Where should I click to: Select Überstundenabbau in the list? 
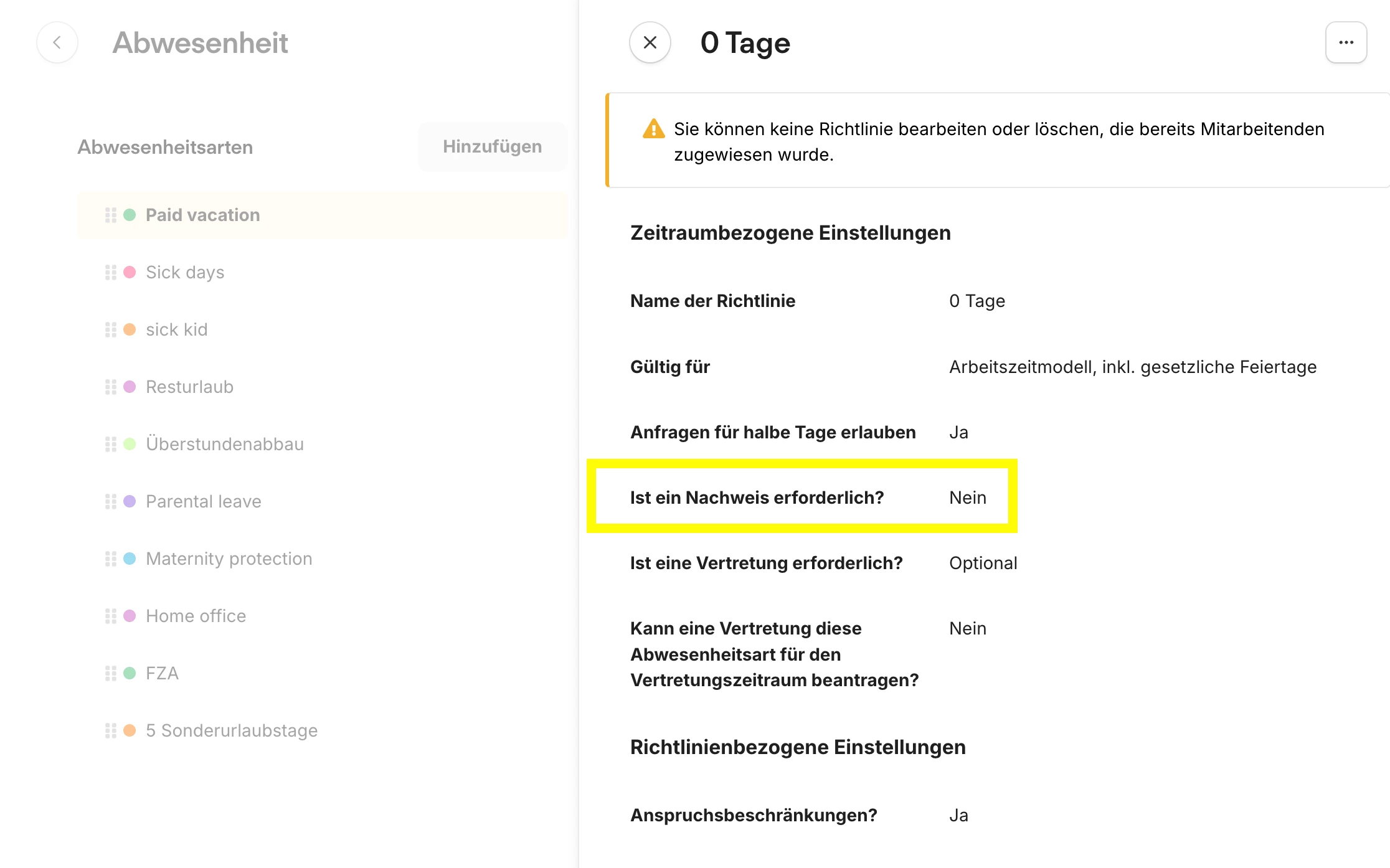(x=225, y=444)
